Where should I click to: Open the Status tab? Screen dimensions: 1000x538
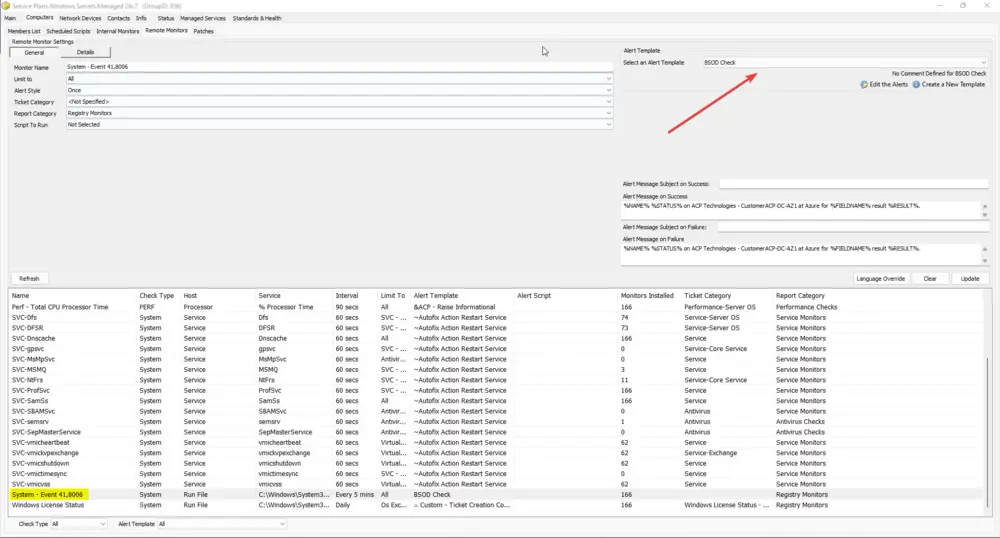pyautogui.click(x=166, y=18)
